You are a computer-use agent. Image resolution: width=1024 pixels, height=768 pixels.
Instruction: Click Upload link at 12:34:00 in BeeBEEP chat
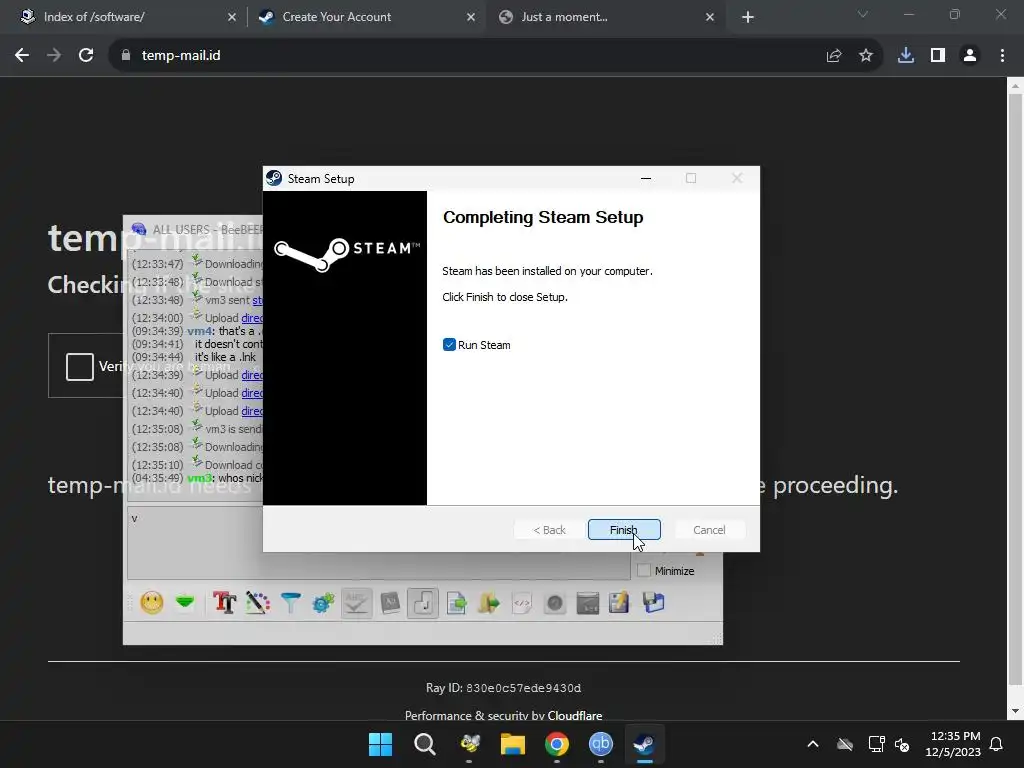pos(252,318)
